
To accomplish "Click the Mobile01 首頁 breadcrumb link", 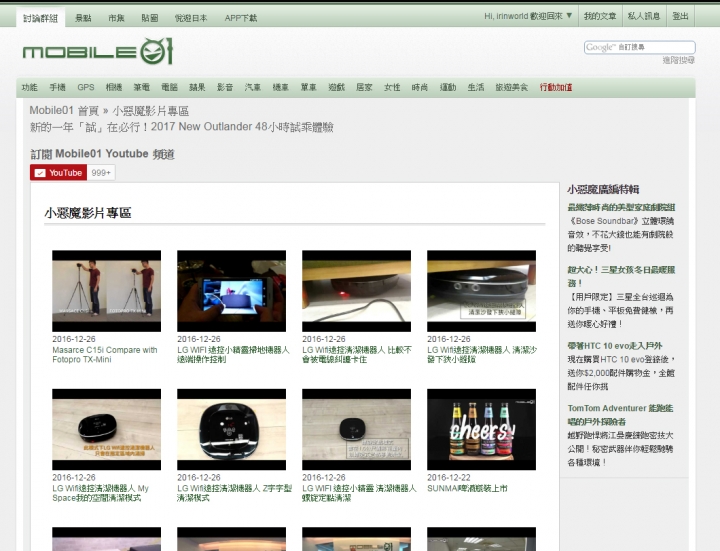I will [x=64, y=111].
